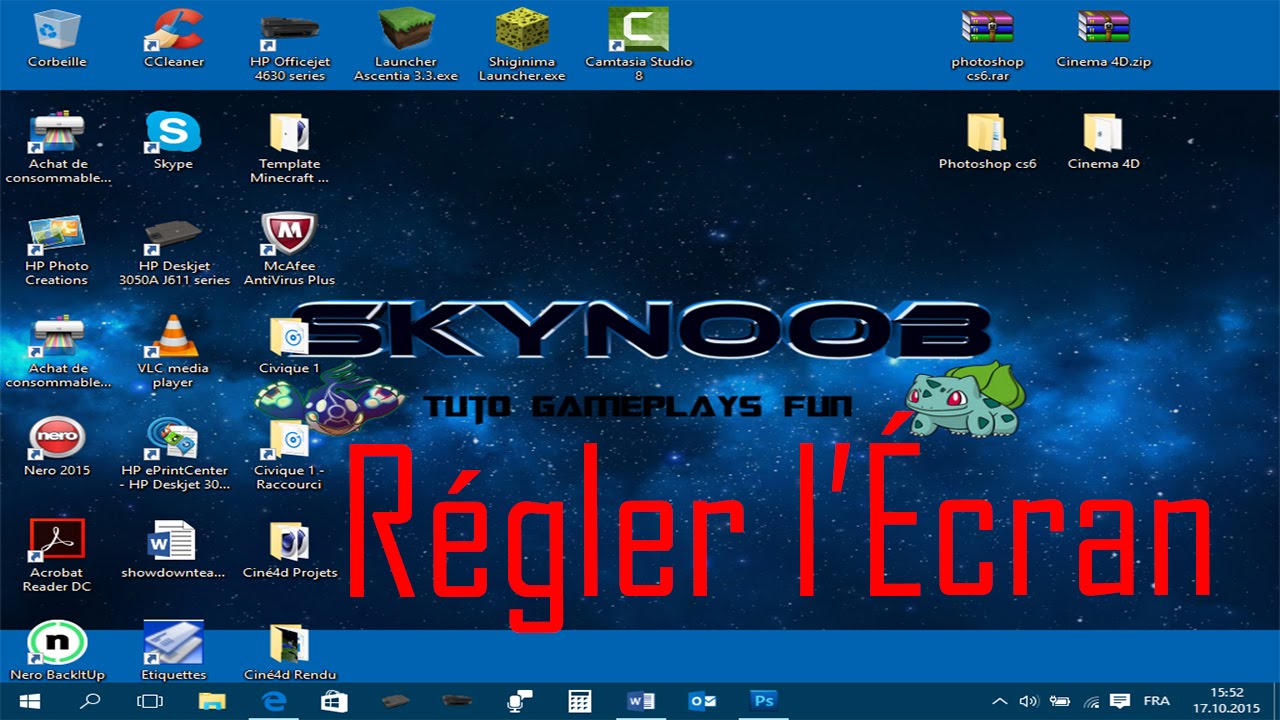
Task: Click the taskbar search magnifier
Action: (x=90, y=701)
